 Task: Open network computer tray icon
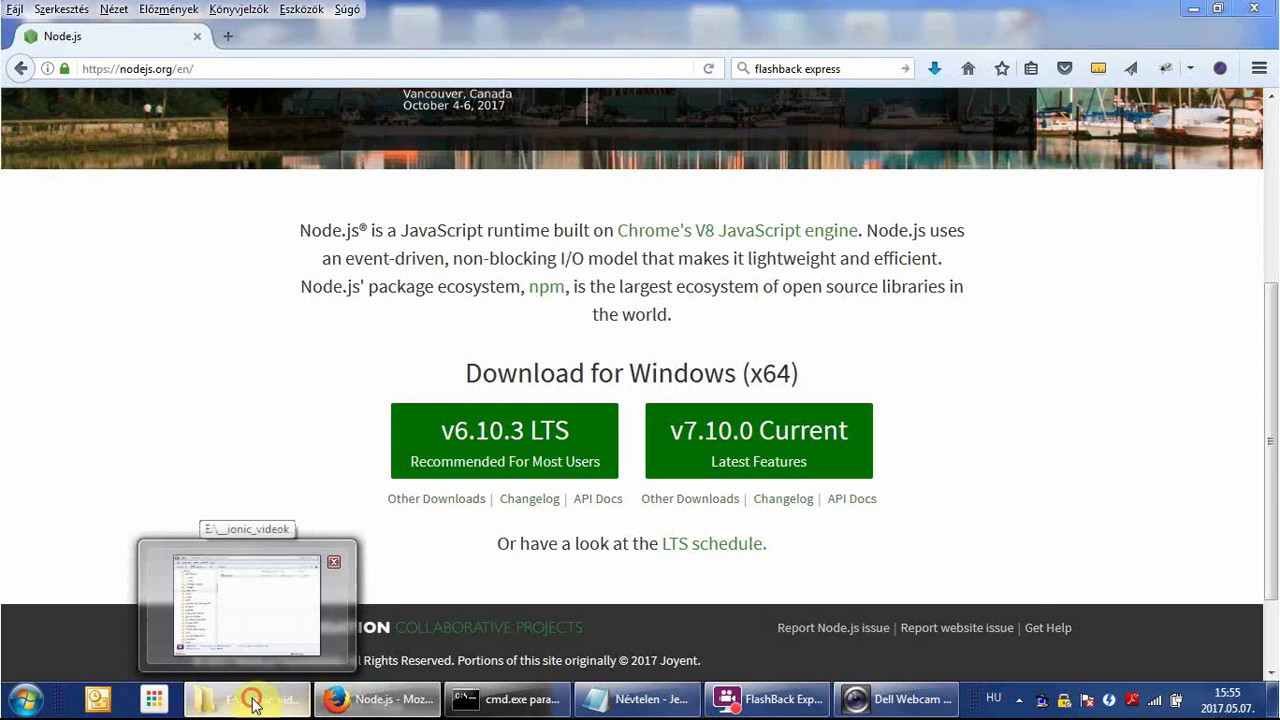pyautogui.click(x=1042, y=700)
